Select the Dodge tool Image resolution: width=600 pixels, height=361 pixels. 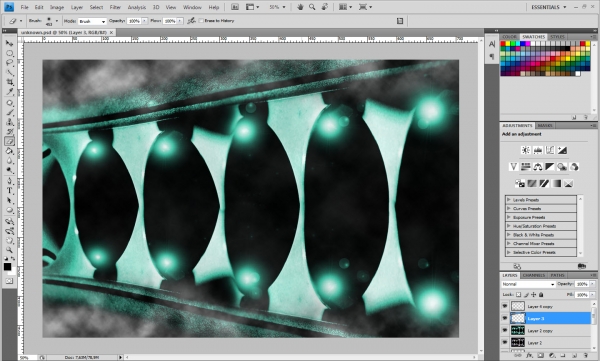click(9, 170)
